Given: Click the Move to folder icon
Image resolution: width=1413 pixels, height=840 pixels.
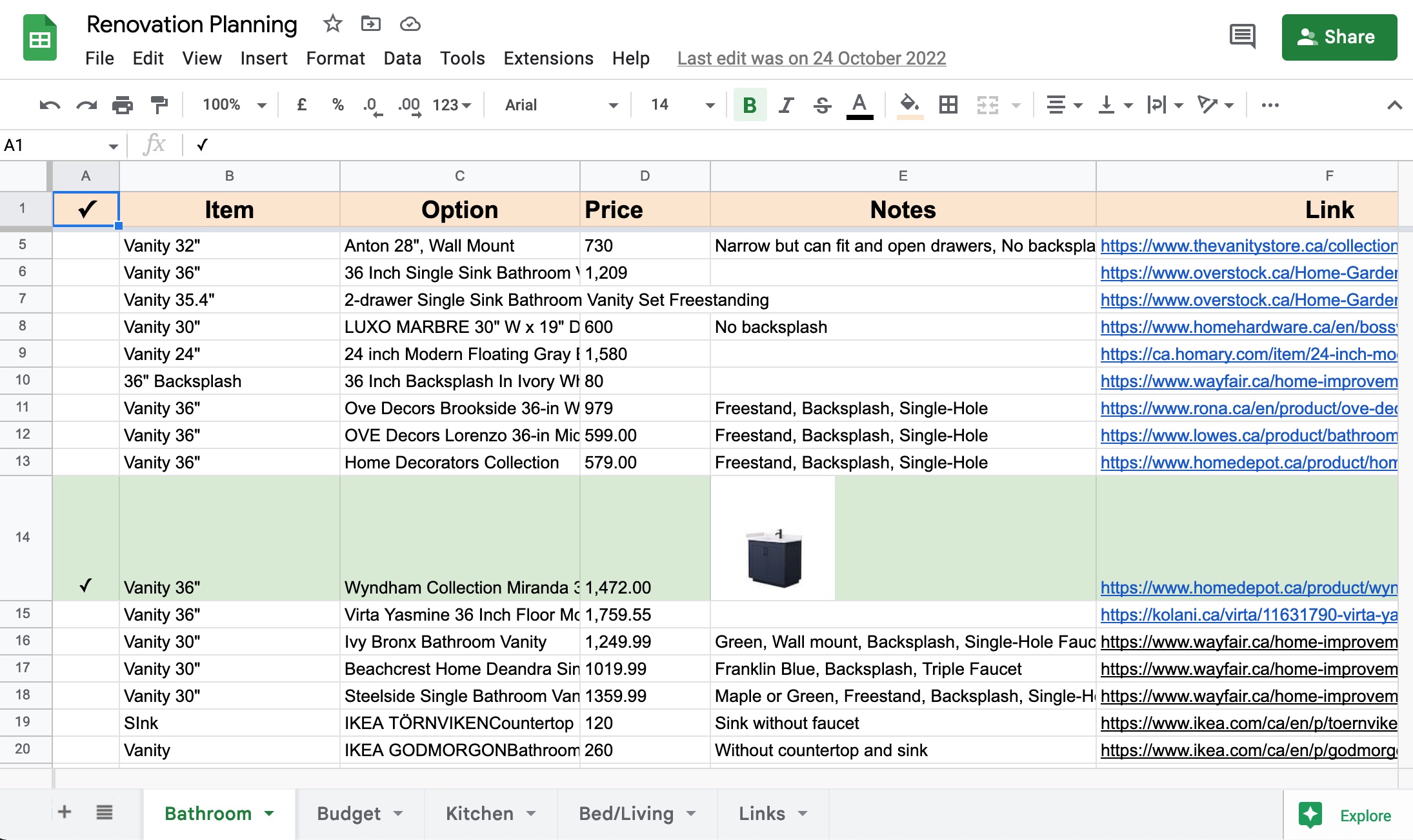Looking at the screenshot, I should (x=371, y=25).
